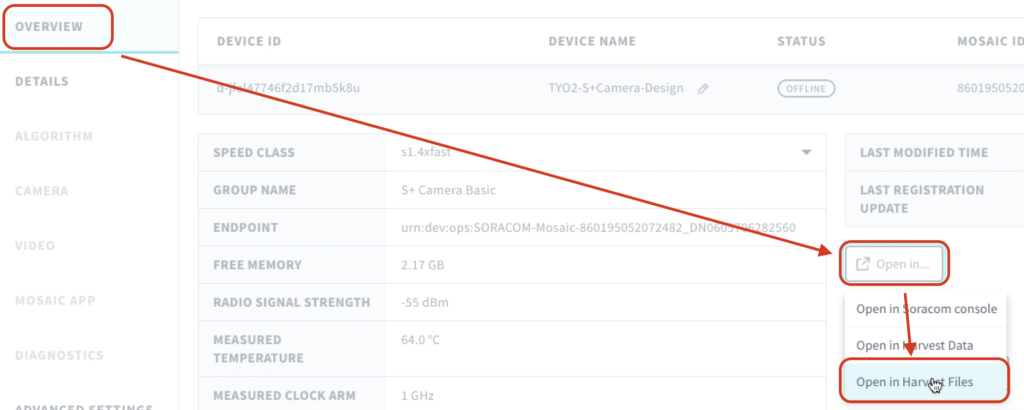Select 'Open in Harvest Files' menu entry

(x=923, y=382)
